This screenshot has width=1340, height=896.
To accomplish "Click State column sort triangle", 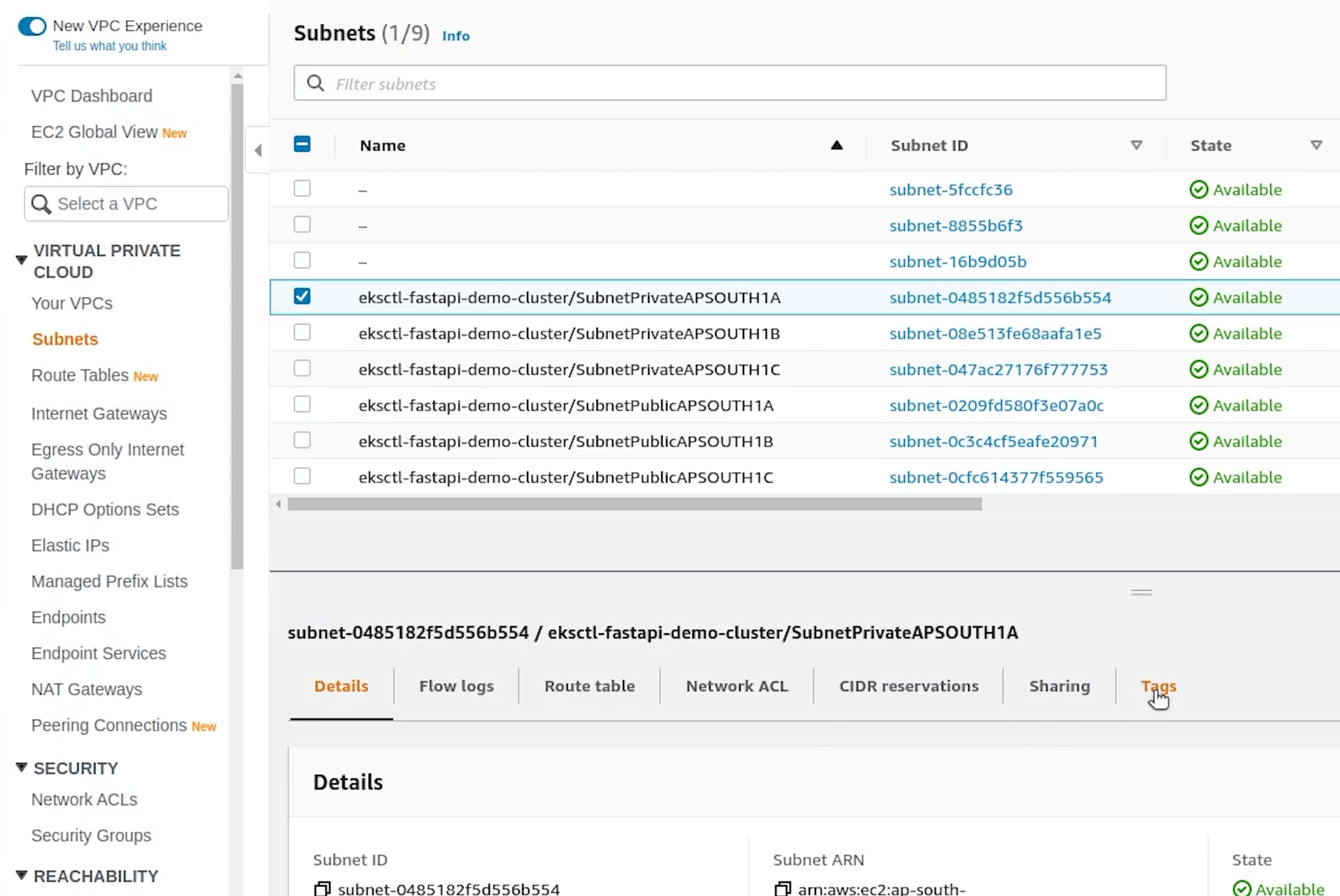I will tap(1316, 145).
